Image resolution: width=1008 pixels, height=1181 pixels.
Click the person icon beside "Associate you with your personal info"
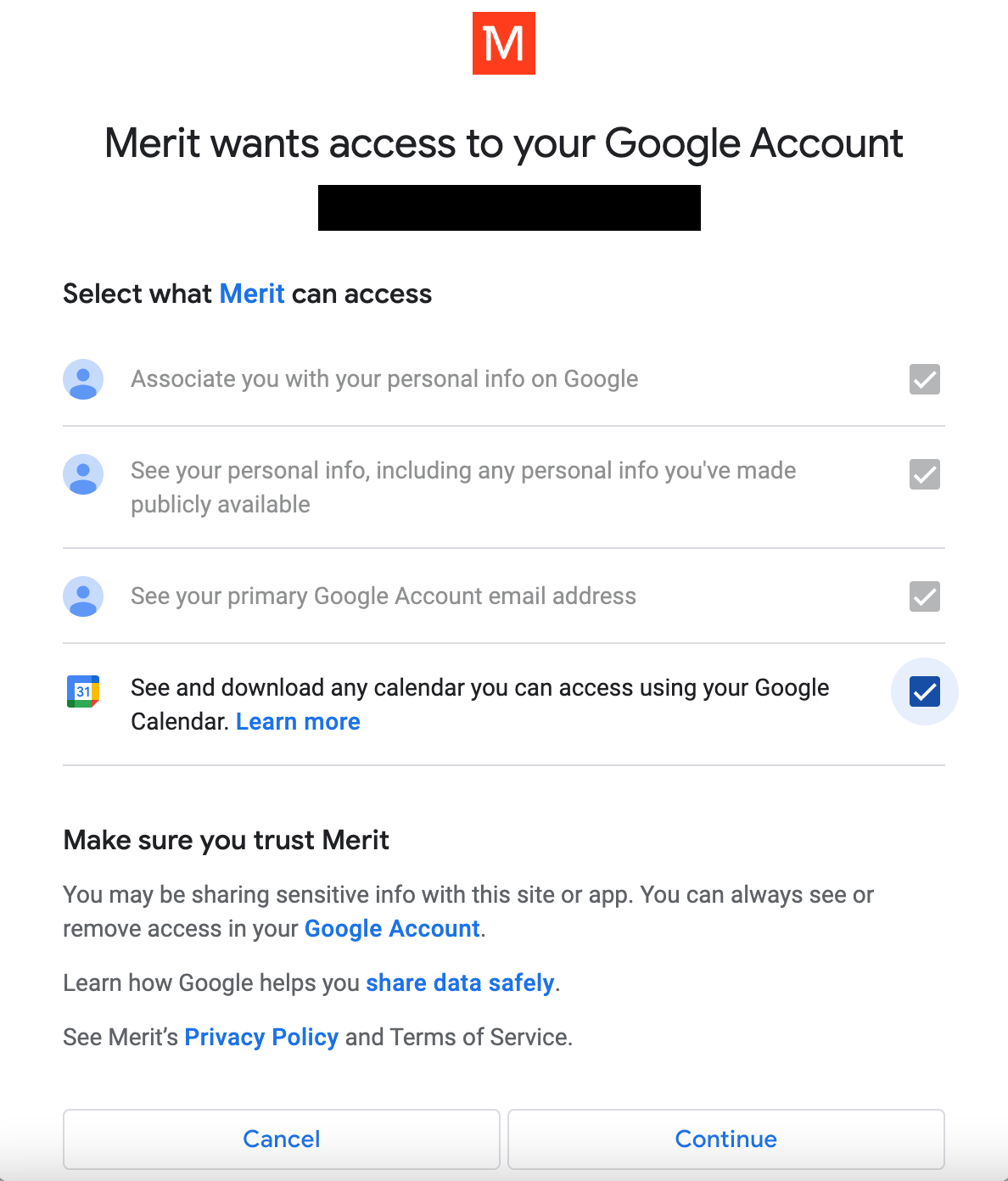coord(82,379)
